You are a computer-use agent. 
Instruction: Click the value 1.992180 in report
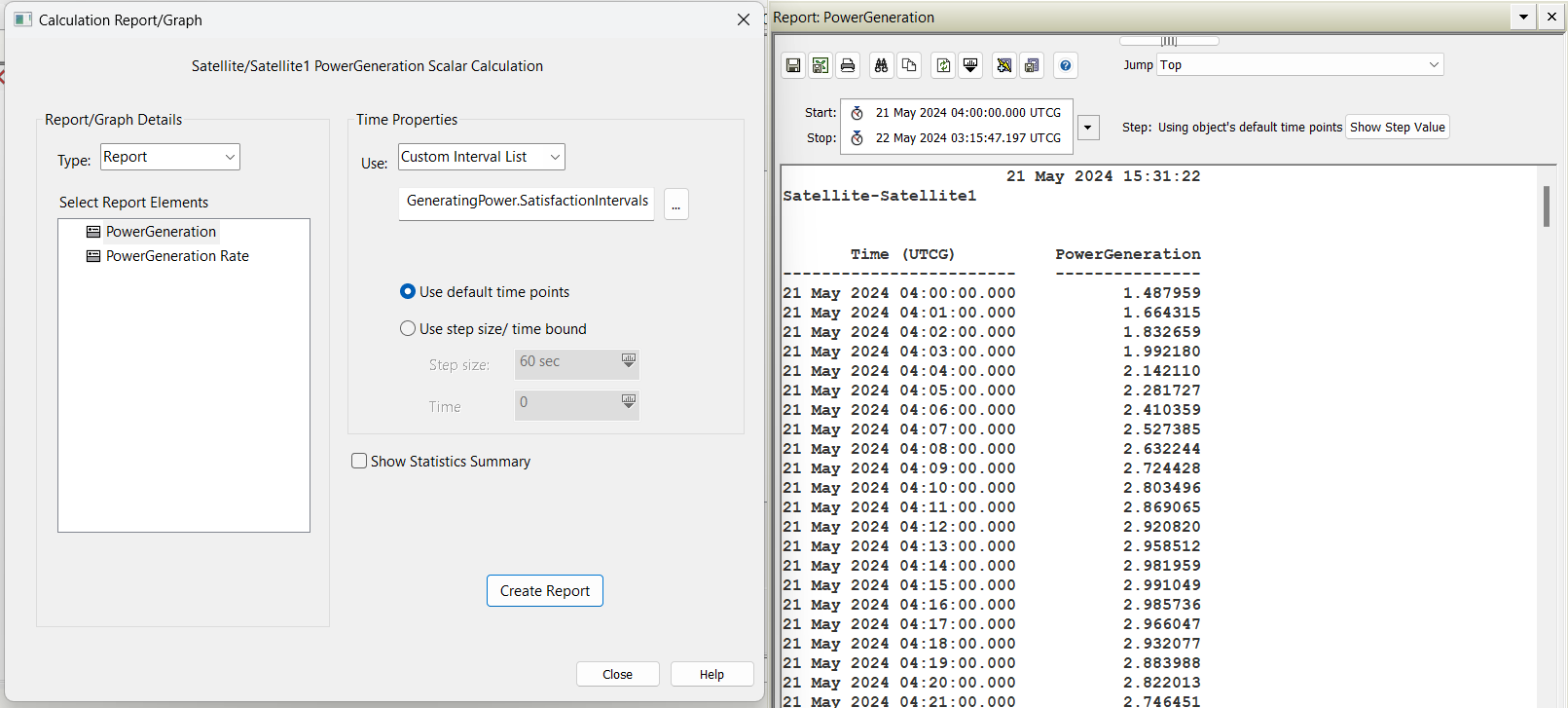[x=1162, y=352]
